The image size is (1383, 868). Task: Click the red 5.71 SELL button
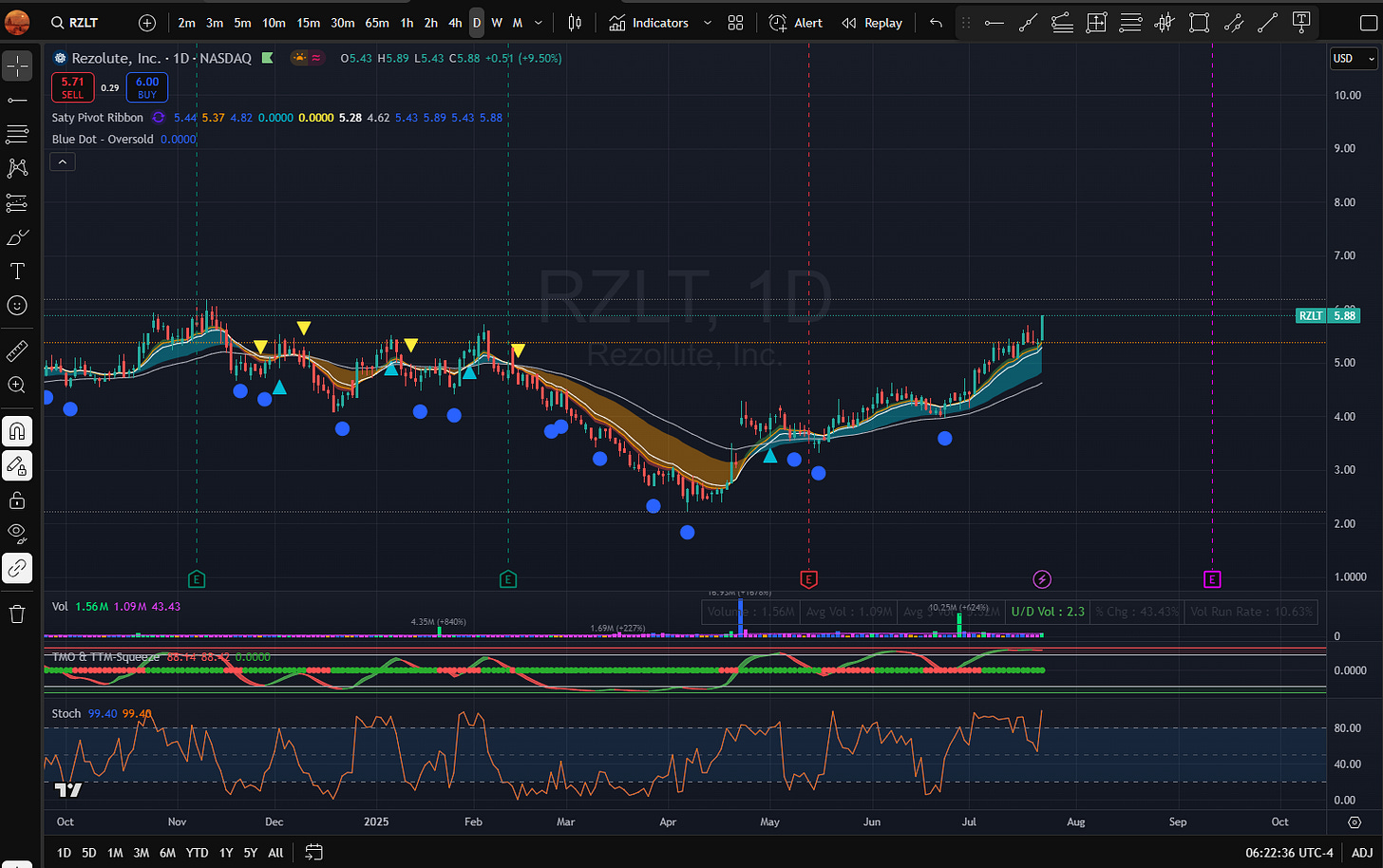click(x=73, y=87)
